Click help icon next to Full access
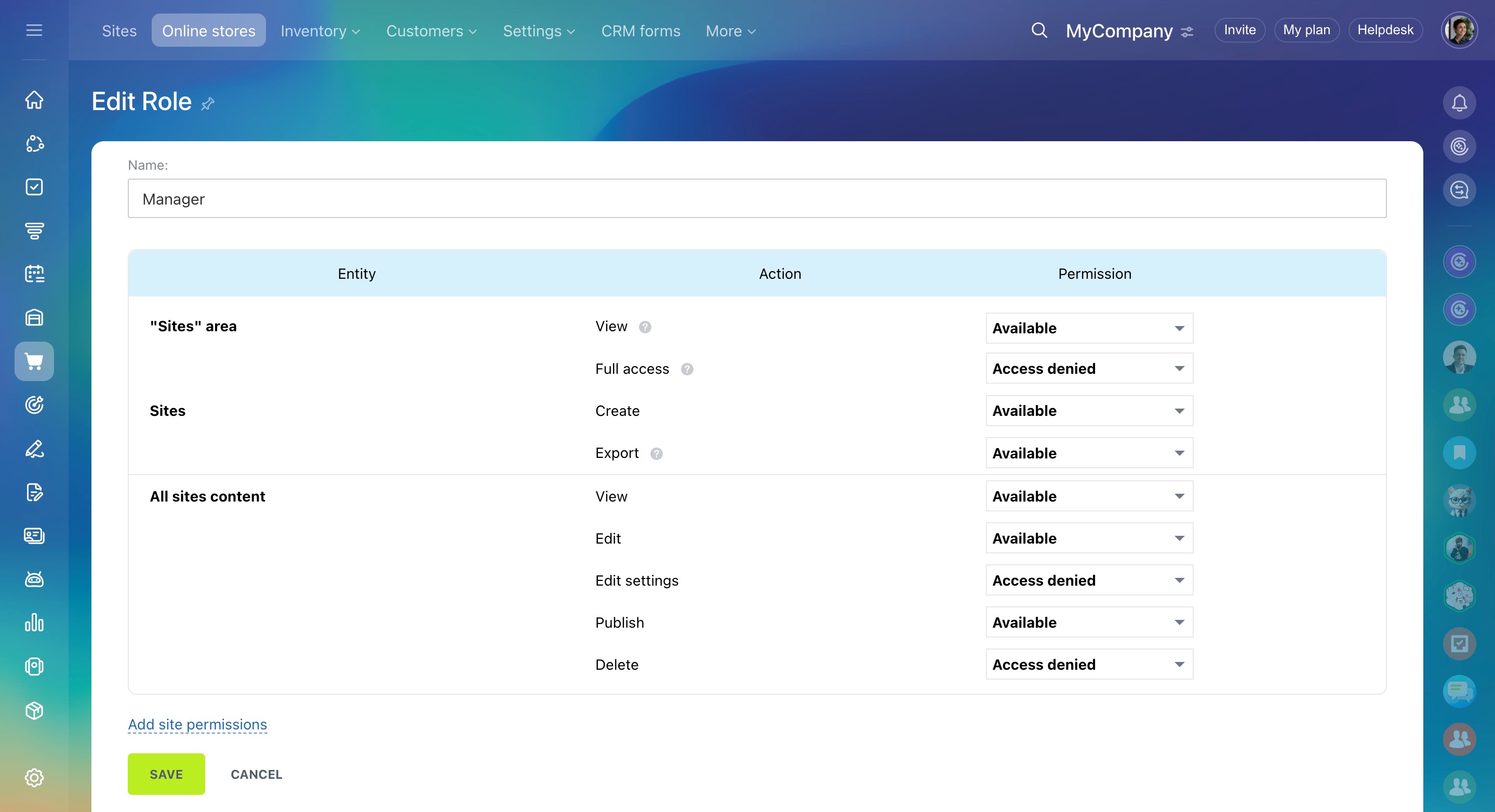Image resolution: width=1495 pixels, height=812 pixels. pos(687,369)
